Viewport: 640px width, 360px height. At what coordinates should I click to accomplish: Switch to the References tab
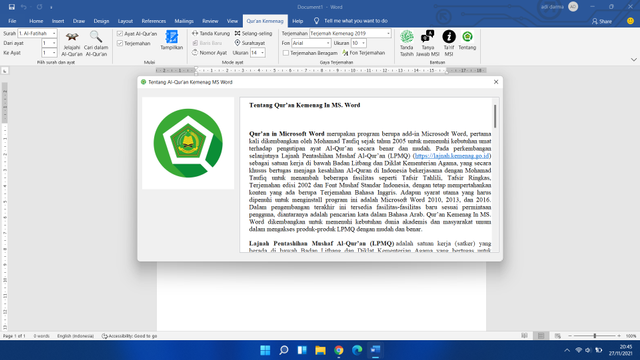pos(153,21)
